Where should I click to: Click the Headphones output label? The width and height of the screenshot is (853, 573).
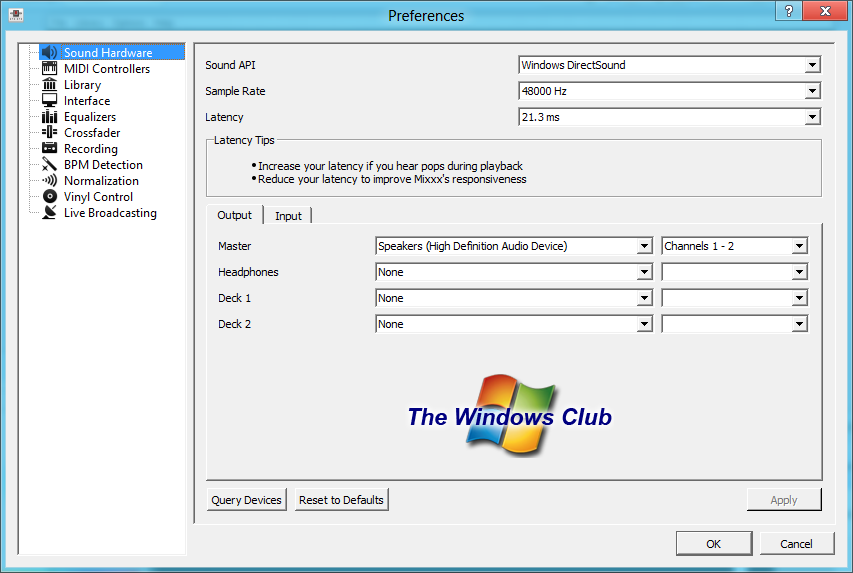point(248,272)
